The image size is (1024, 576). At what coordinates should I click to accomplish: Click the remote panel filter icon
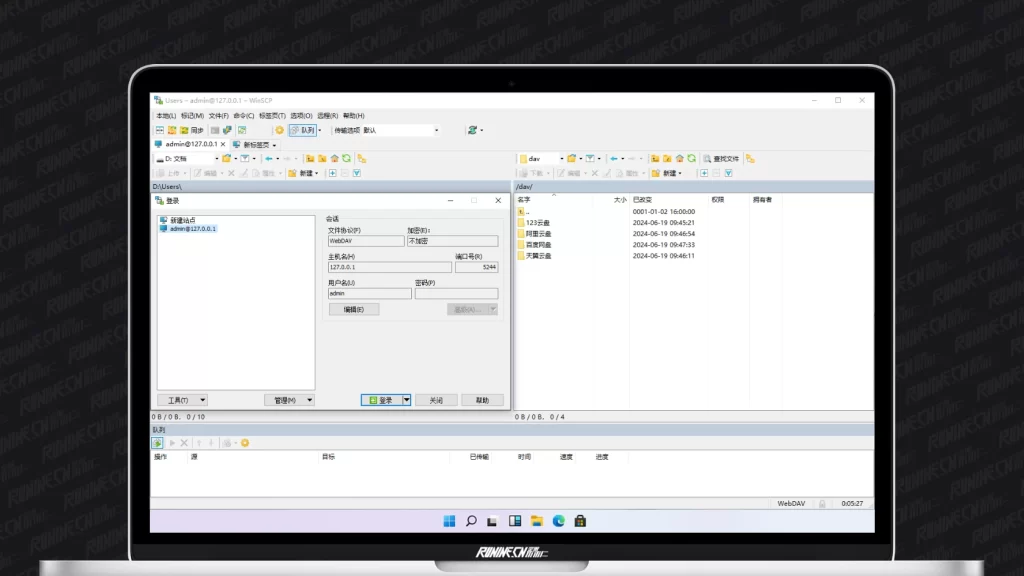point(591,158)
